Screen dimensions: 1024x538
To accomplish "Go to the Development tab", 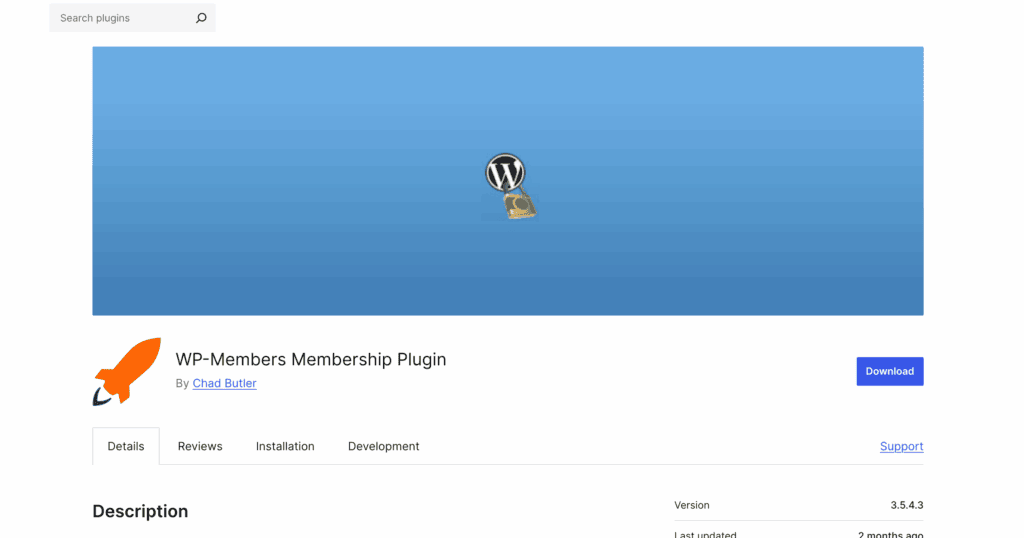I will point(383,447).
